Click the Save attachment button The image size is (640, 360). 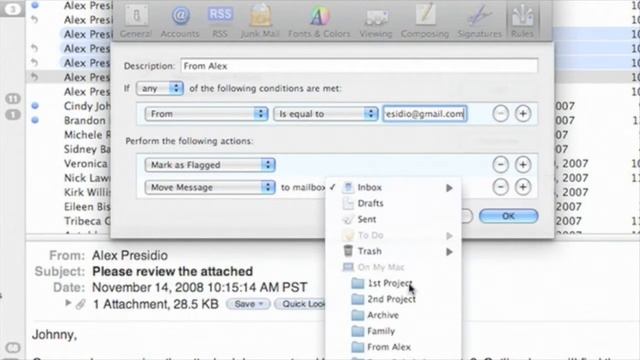tap(248, 304)
